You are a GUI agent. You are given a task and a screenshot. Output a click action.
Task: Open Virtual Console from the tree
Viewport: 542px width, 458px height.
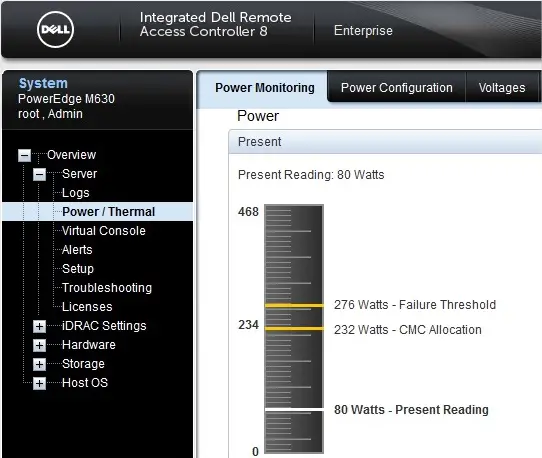pos(104,231)
